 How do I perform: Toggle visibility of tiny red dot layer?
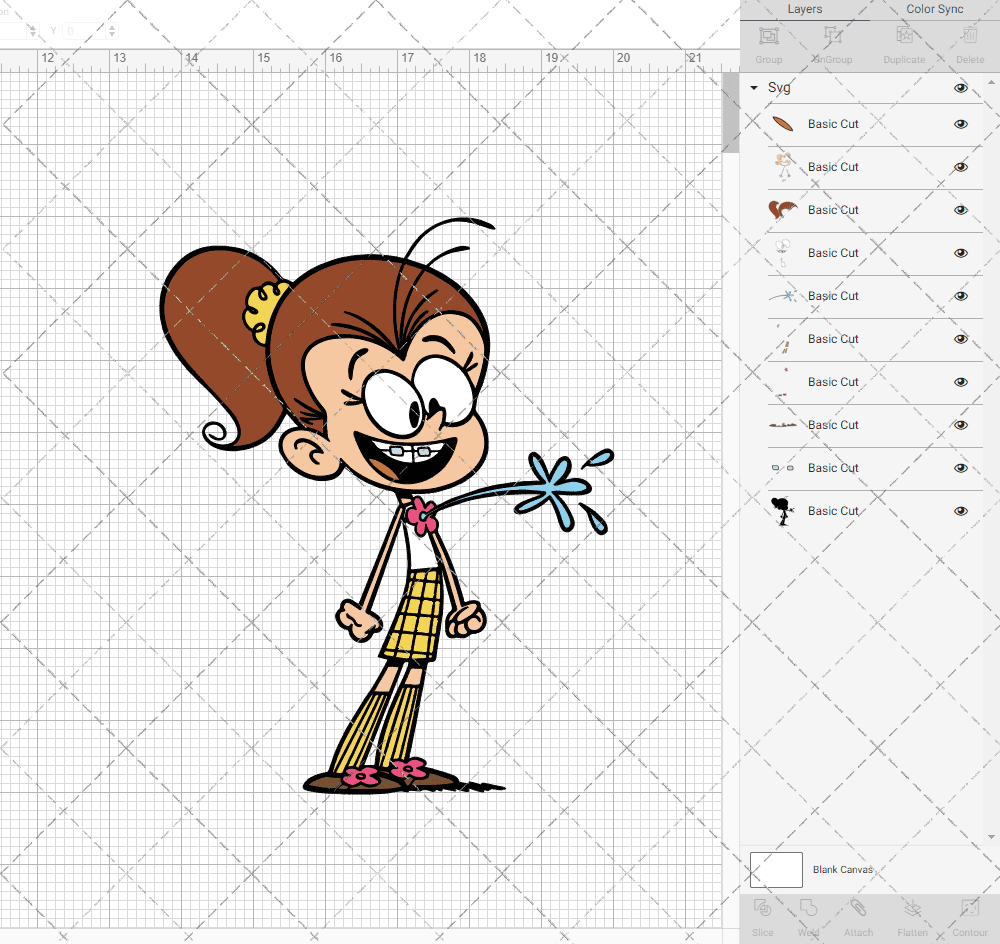(961, 382)
